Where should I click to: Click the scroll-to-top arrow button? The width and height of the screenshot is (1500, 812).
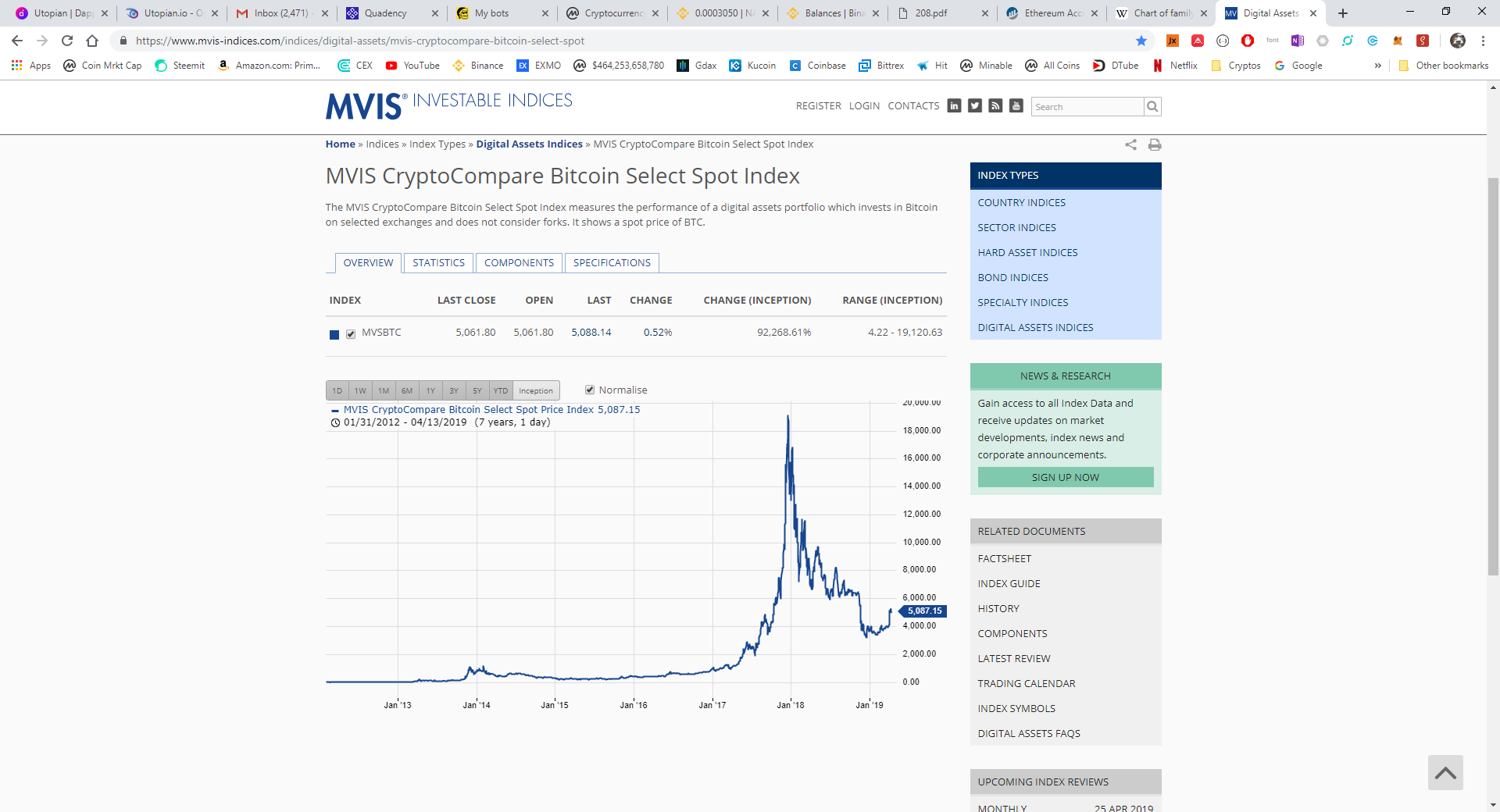(1445, 773)
